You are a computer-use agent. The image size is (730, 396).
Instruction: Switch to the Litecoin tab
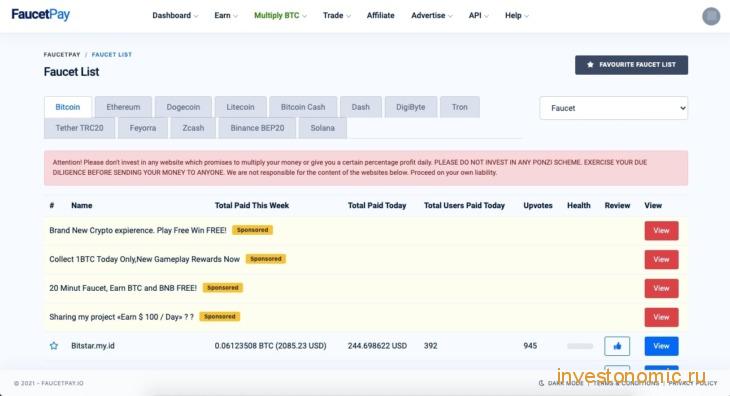point(241,107)
